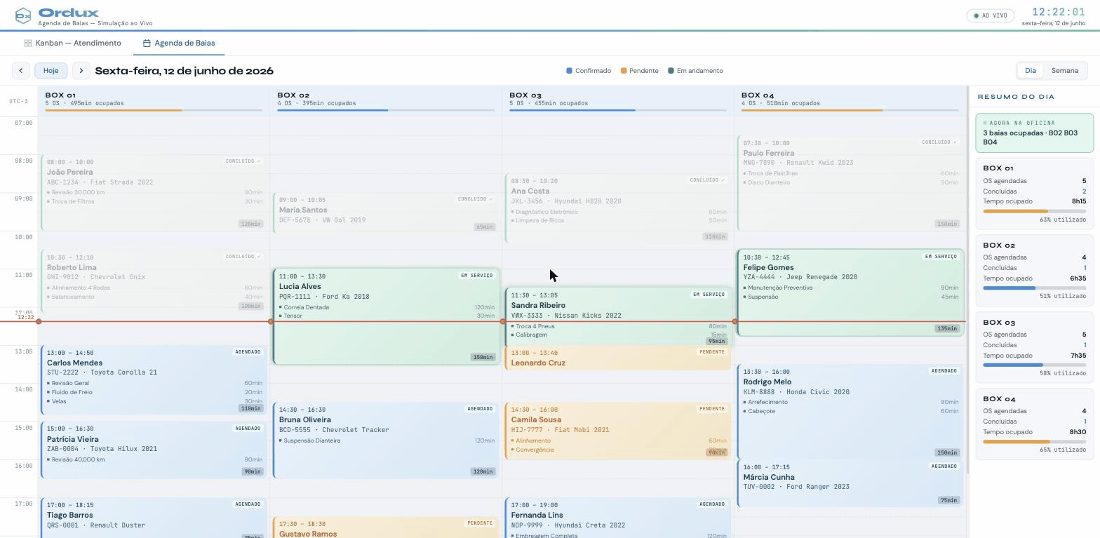
Task: Click the AGENDADO badge on Carlos Mendes
Action: point(248,352)
